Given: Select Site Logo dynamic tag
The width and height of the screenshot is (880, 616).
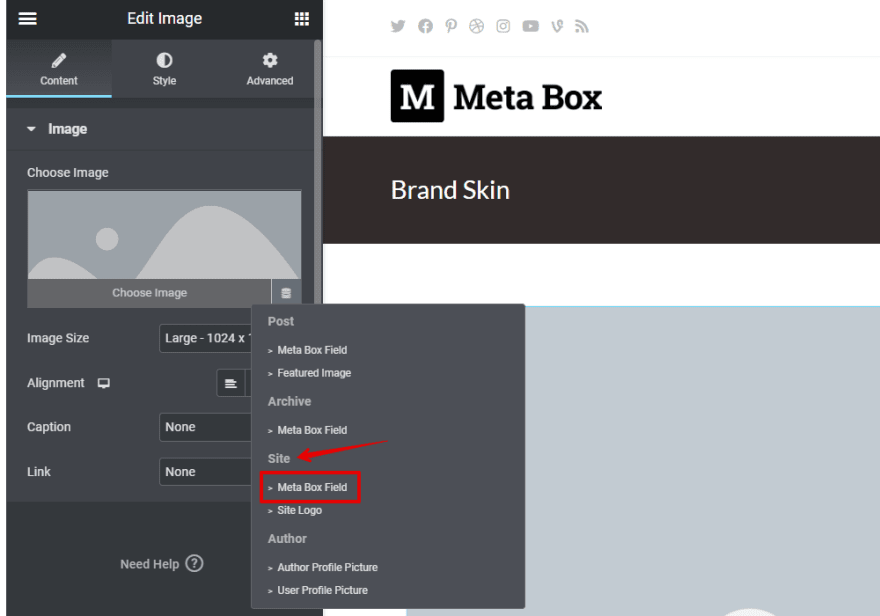Looking at the screenshot, I should [x=299, y=511].
